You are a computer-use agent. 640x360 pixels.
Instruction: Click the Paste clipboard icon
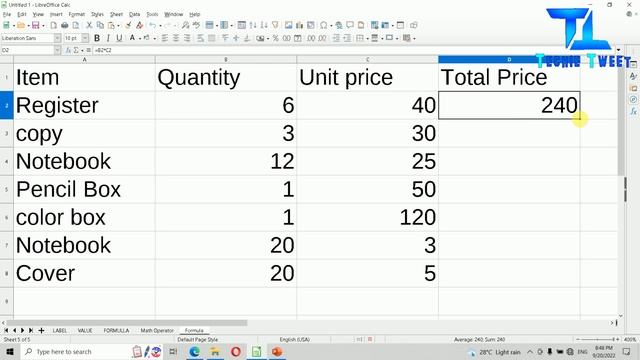(111, 25)
